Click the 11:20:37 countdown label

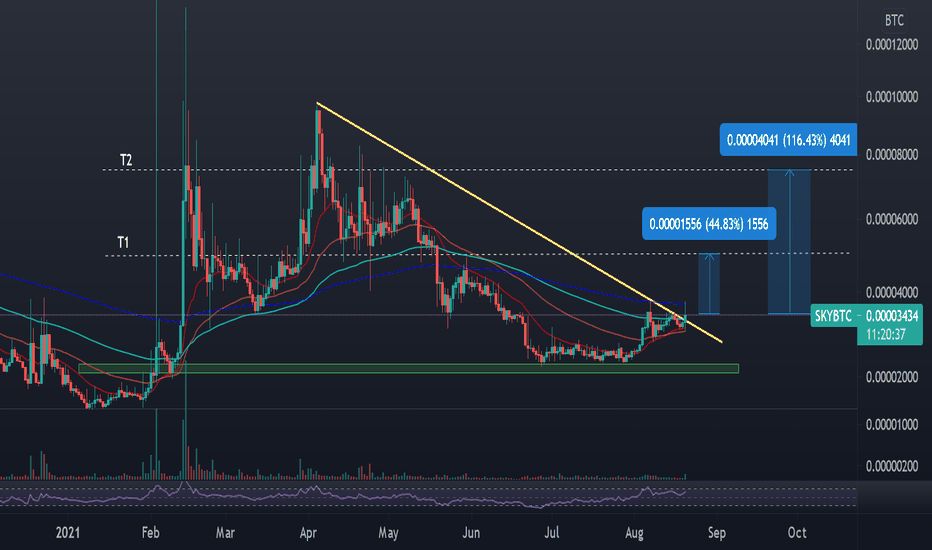pyautogui.click(x=886, y=335)
